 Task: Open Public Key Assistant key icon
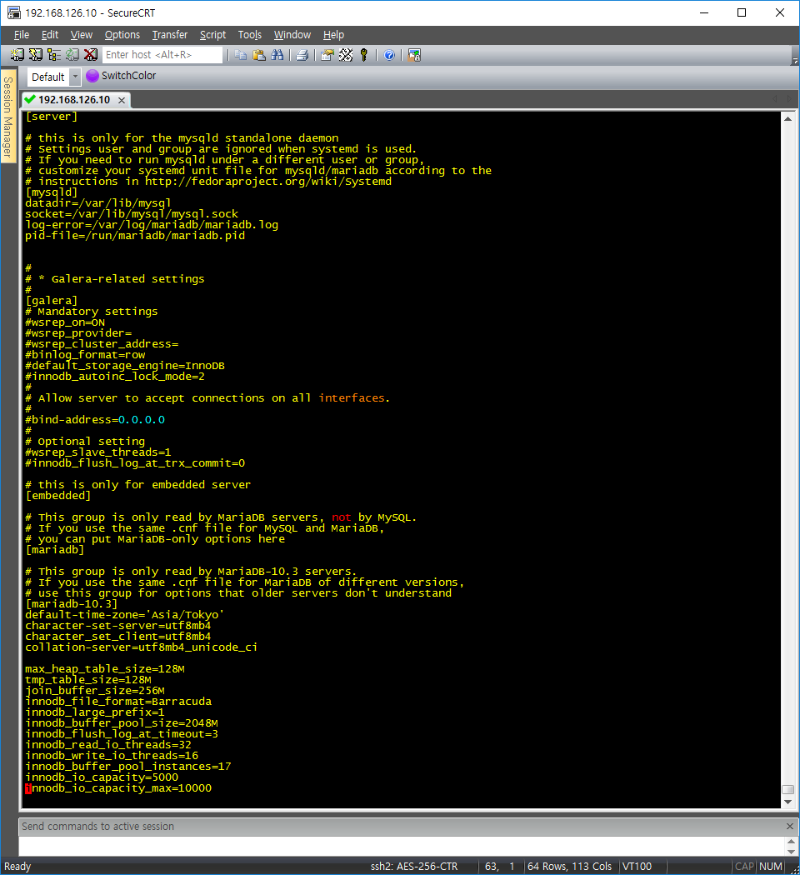point(364,55)
